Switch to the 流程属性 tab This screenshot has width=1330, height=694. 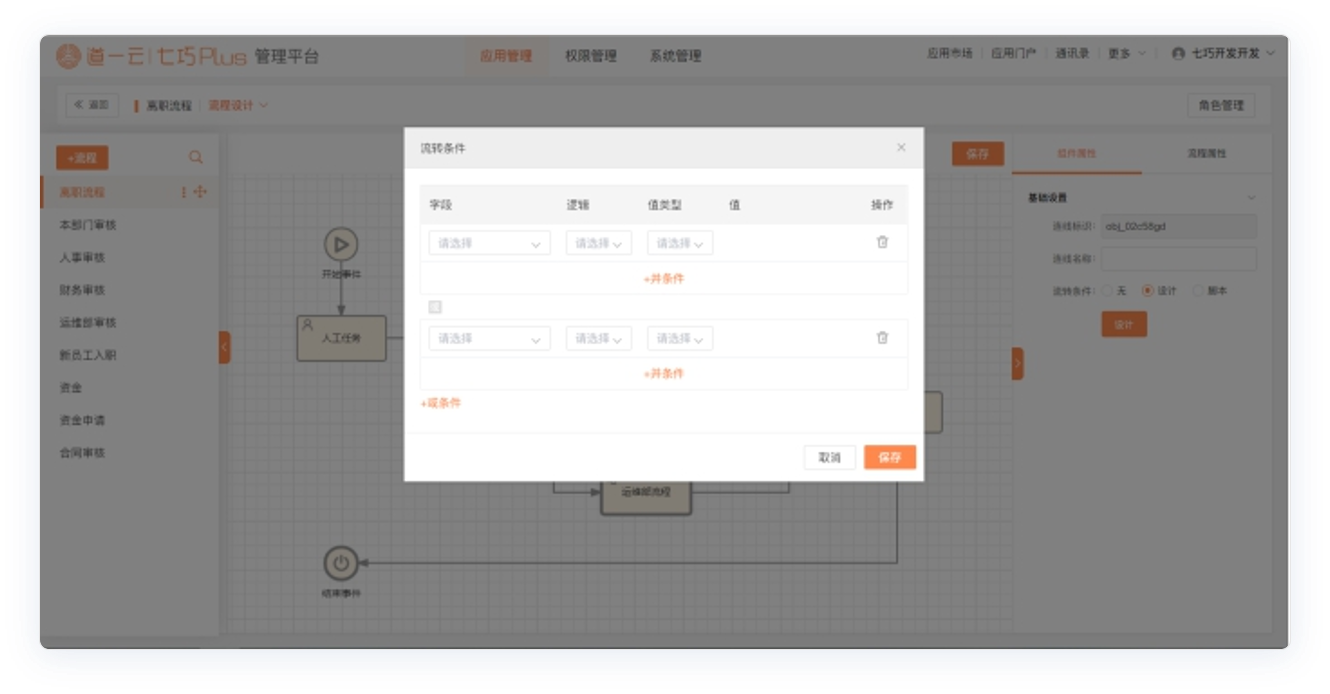[x=1206, y=154]
